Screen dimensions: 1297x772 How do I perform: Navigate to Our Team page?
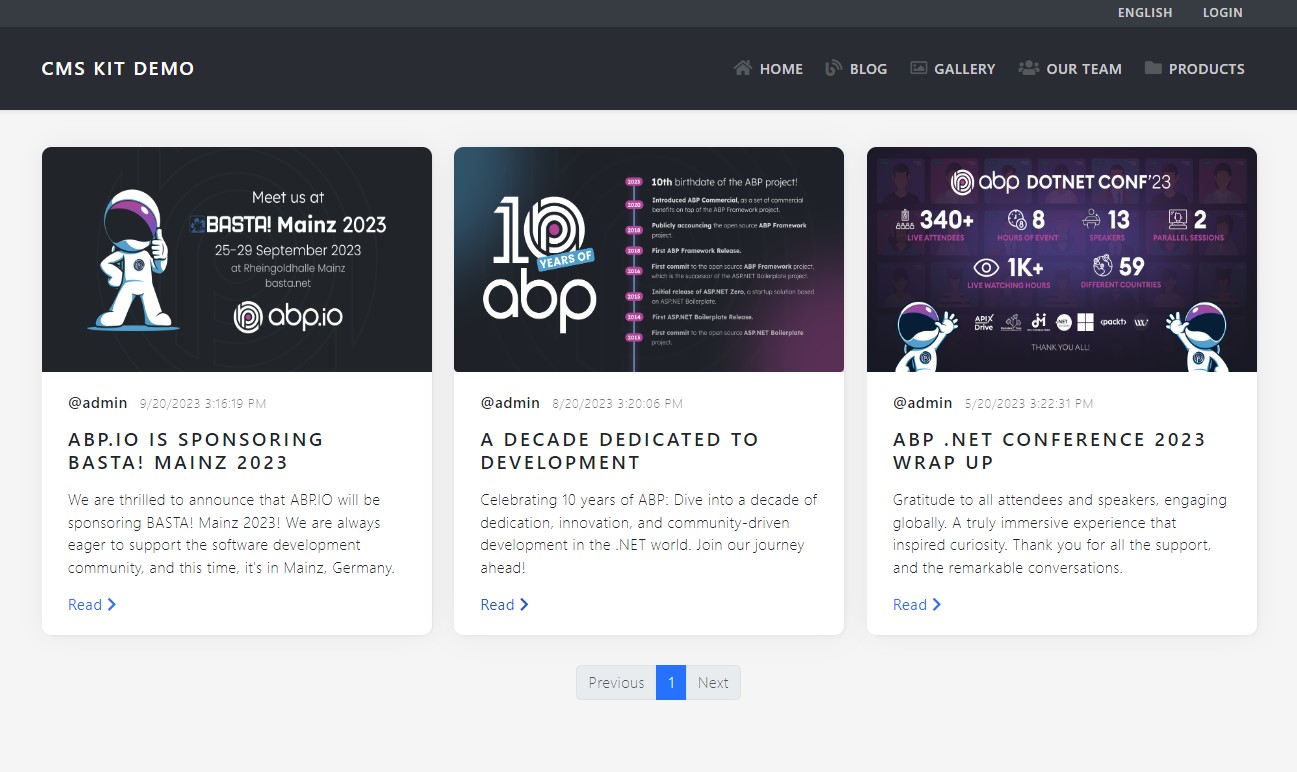tap(1083, 69)
